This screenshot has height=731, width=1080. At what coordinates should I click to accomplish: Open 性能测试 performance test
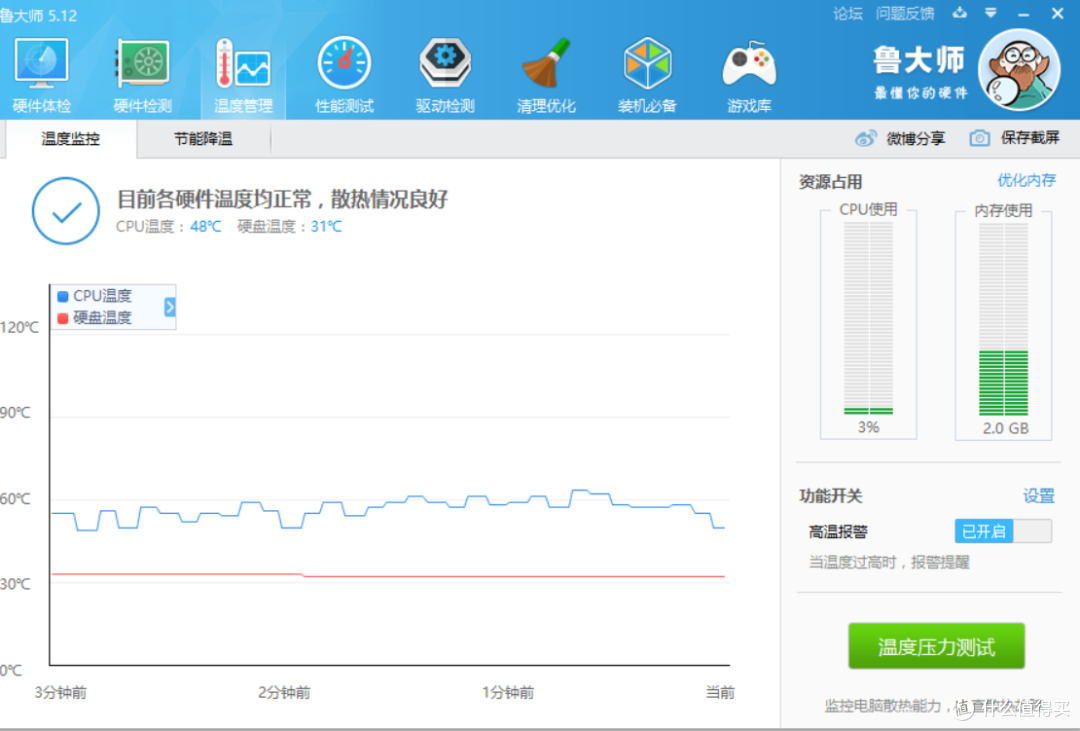344,75
